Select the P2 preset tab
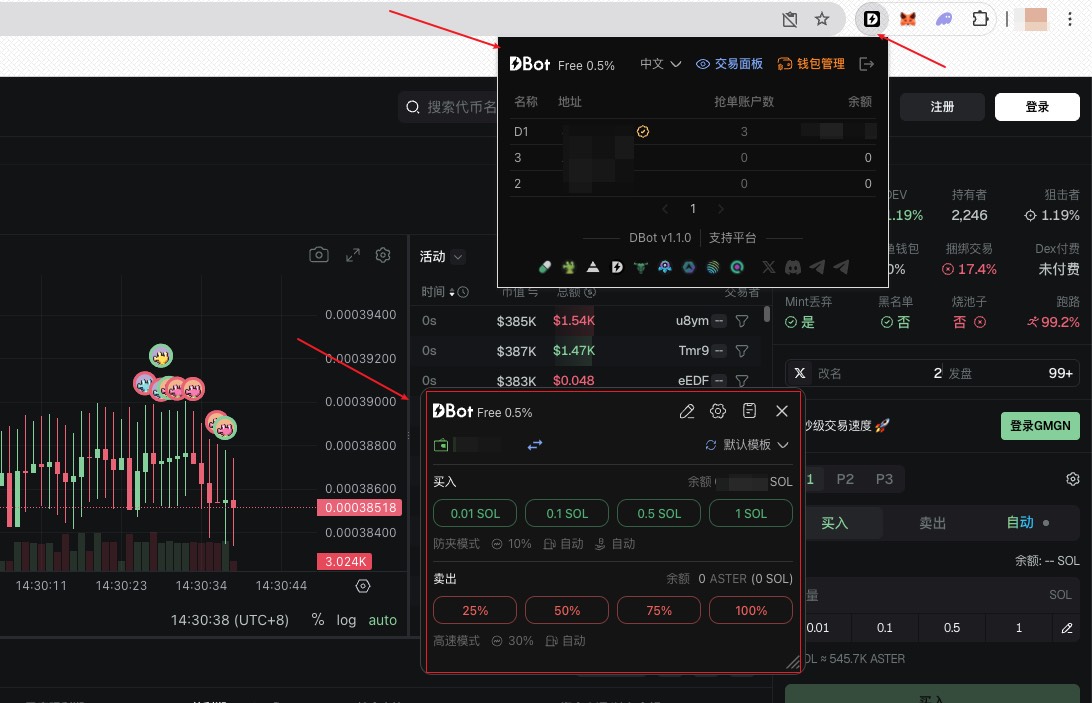Viewport: 1092px width, 703px height. (x=845, y=479)
